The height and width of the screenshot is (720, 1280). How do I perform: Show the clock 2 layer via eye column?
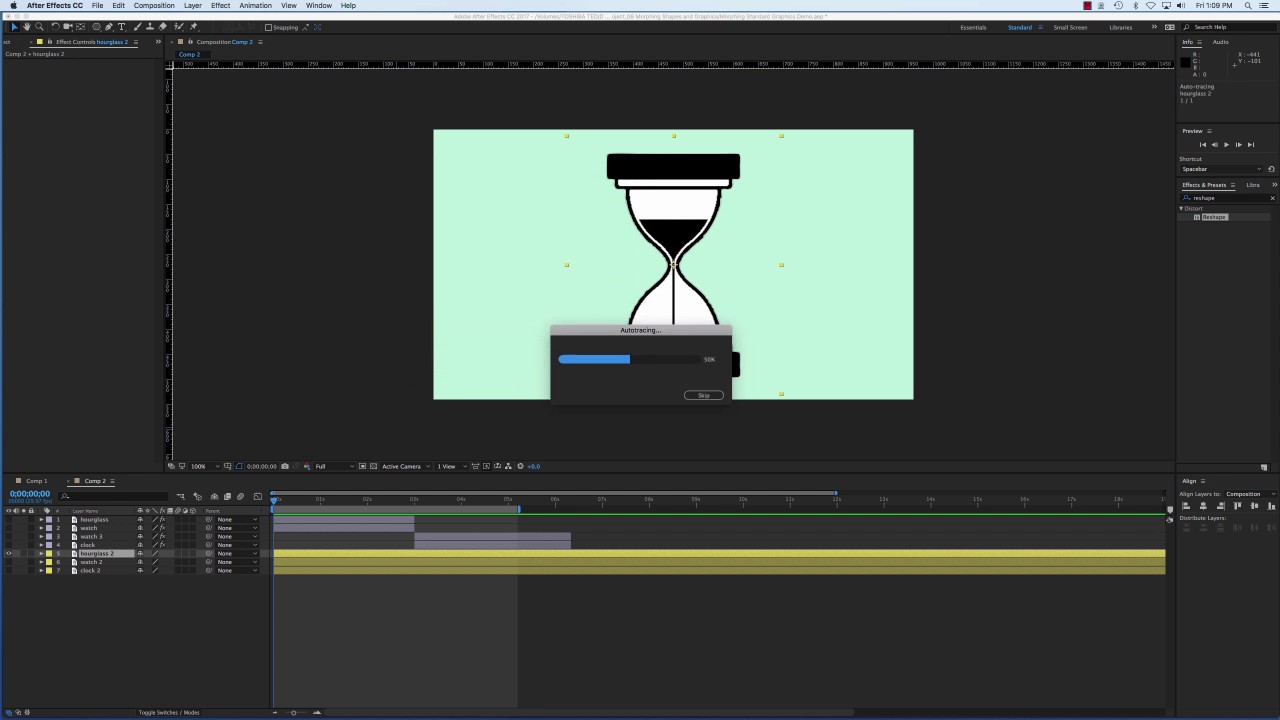point(9,570)
